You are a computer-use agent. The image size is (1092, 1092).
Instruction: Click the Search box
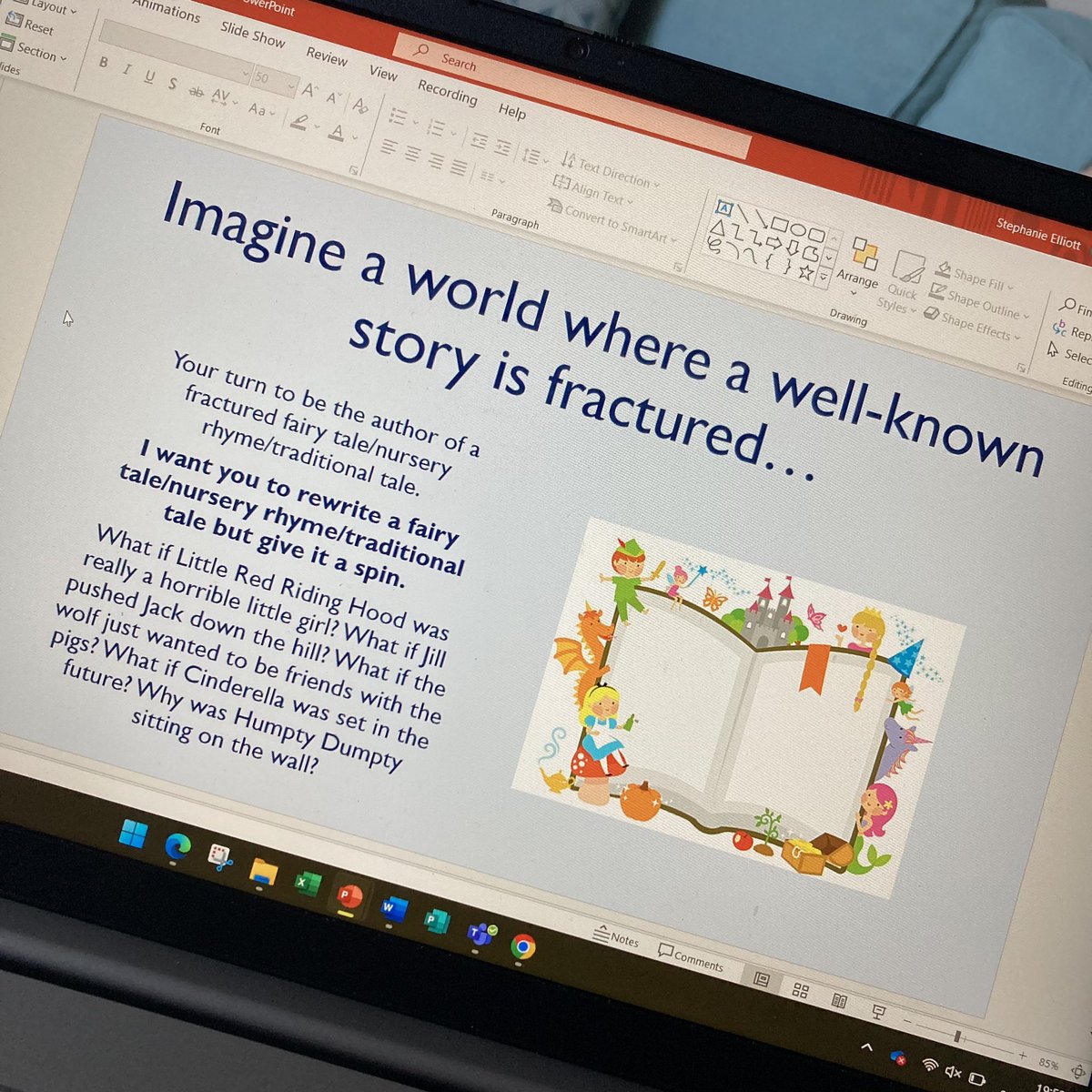(572, 97)
